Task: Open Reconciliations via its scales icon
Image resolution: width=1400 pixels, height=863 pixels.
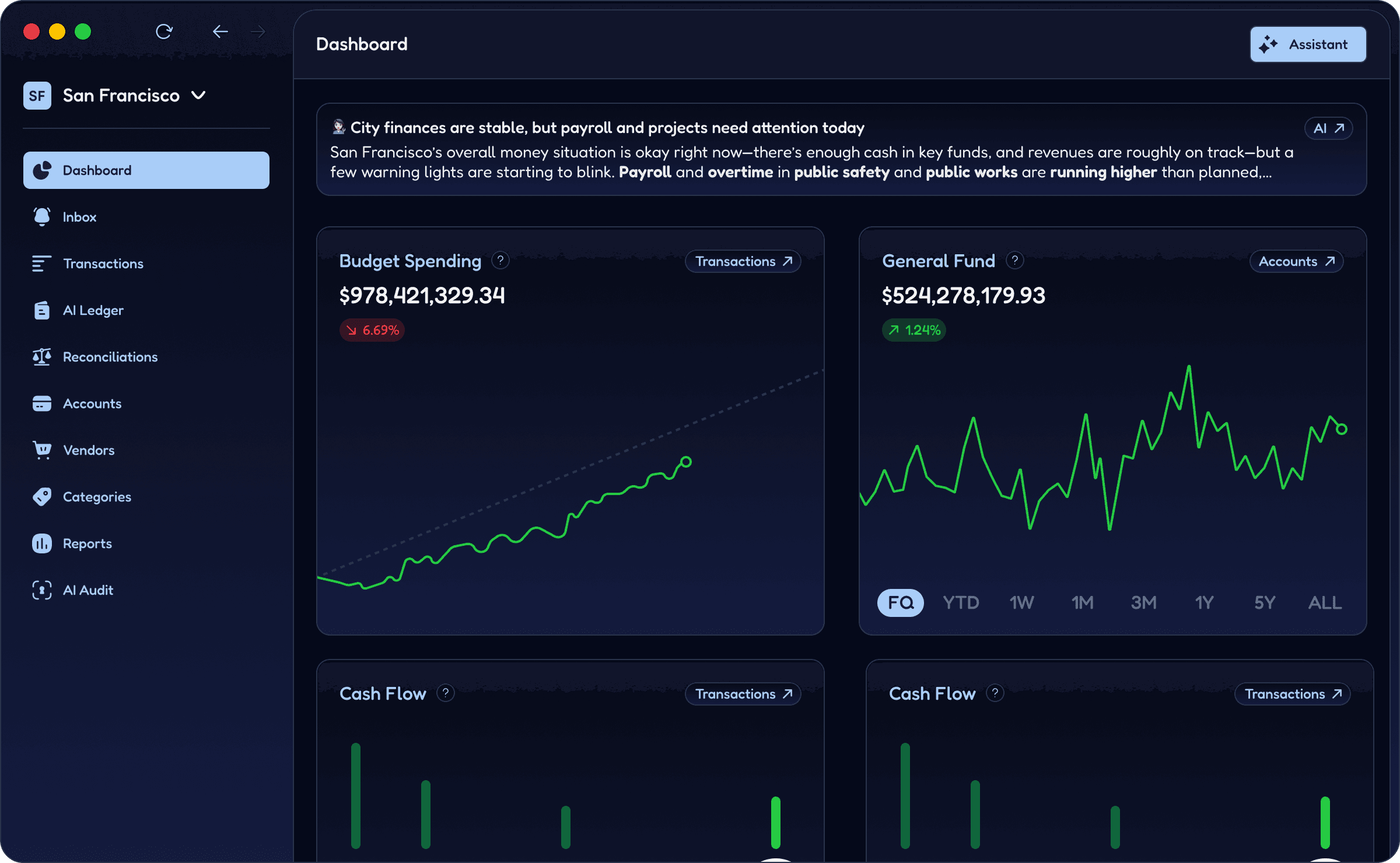Action: pos(41,356)
